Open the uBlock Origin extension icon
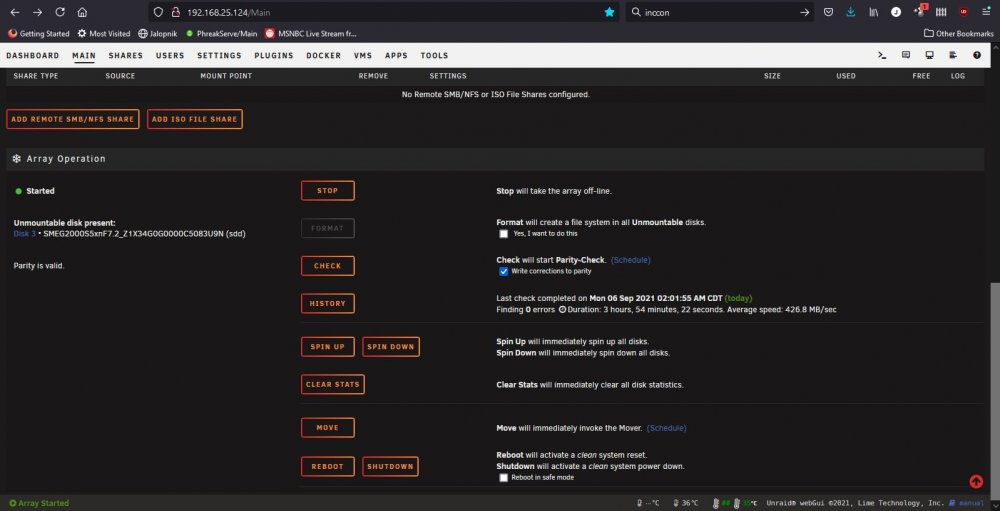Image resolution: width=1000 pixels, height=511 pixels. (964, 12)
